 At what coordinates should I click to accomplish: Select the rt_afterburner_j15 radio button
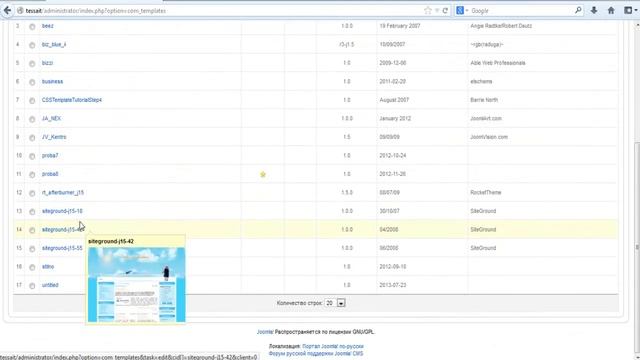point(32,193)
